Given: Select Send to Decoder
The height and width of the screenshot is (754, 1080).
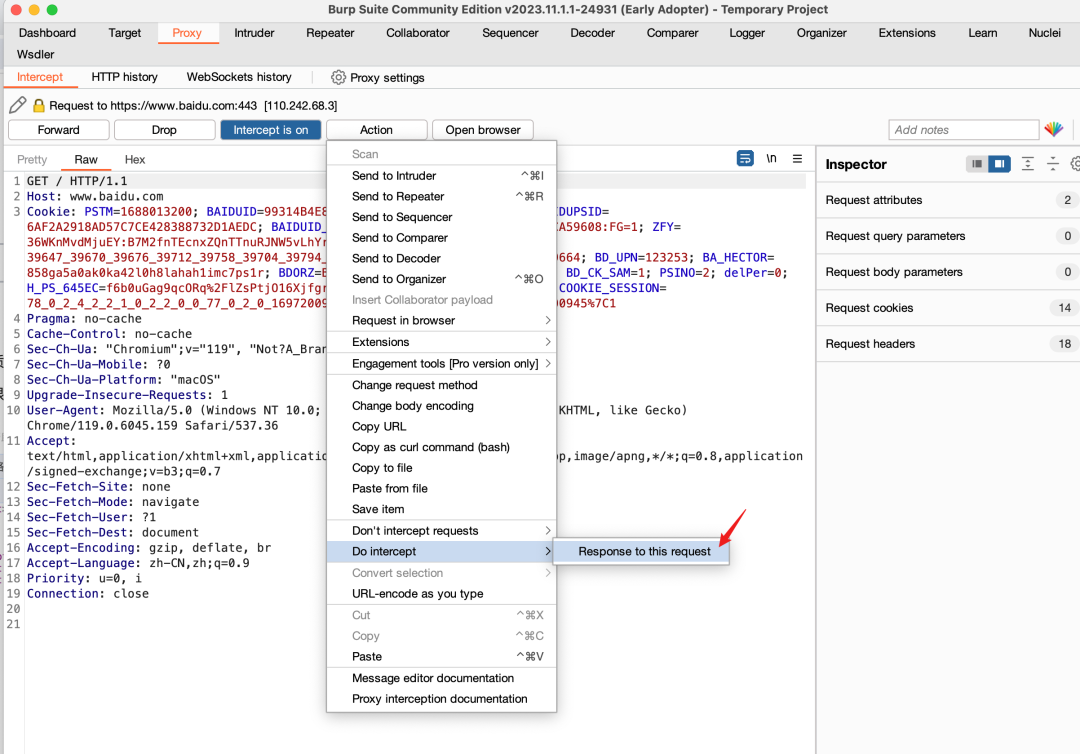Looking at the screenshot, I should click(442, 258).
